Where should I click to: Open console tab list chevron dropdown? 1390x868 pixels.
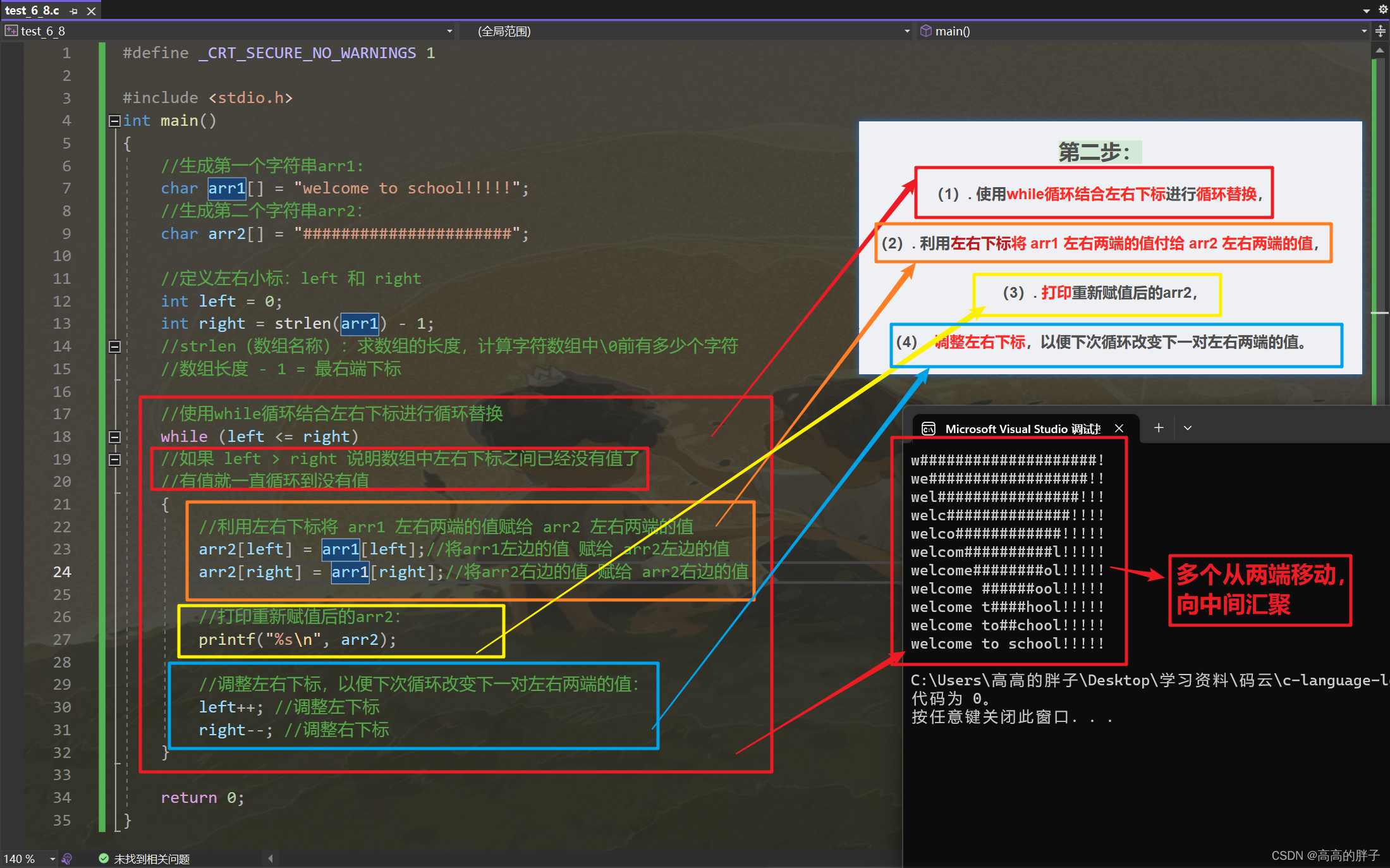1188,428
